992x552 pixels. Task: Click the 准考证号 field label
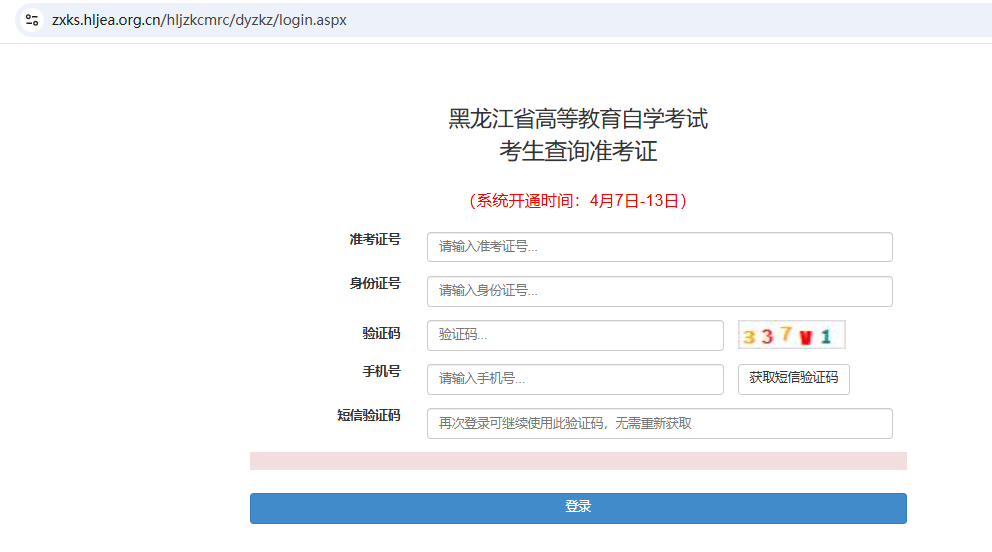click(374, 239)
